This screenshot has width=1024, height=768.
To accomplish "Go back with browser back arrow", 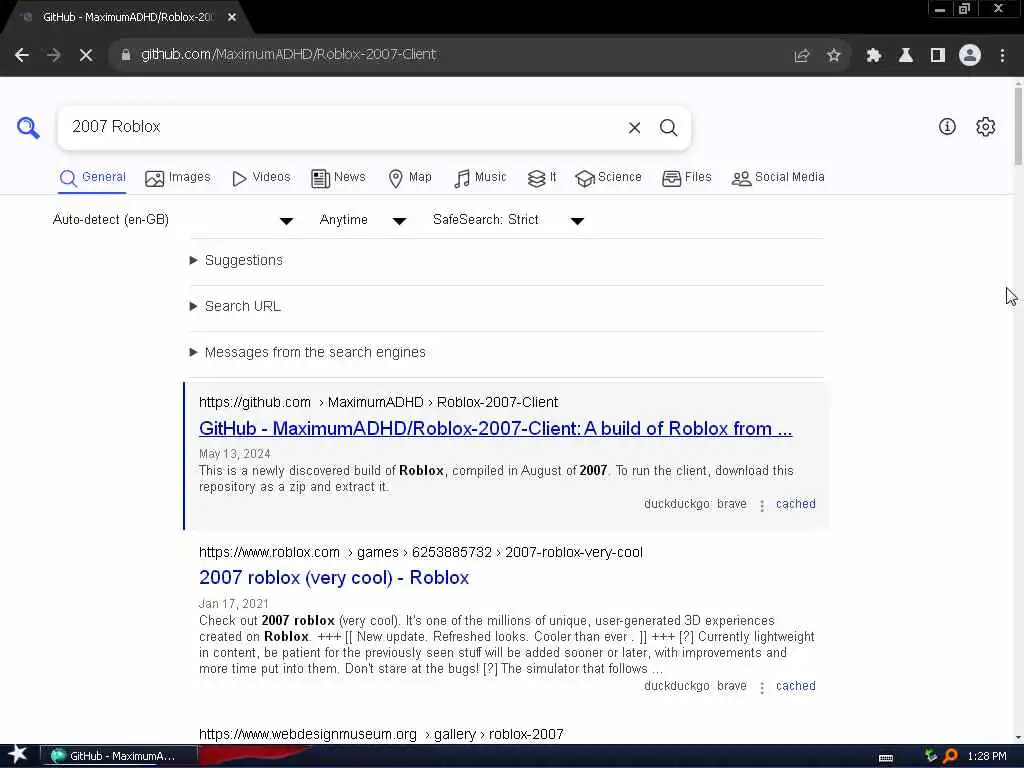I will point(22,55).
